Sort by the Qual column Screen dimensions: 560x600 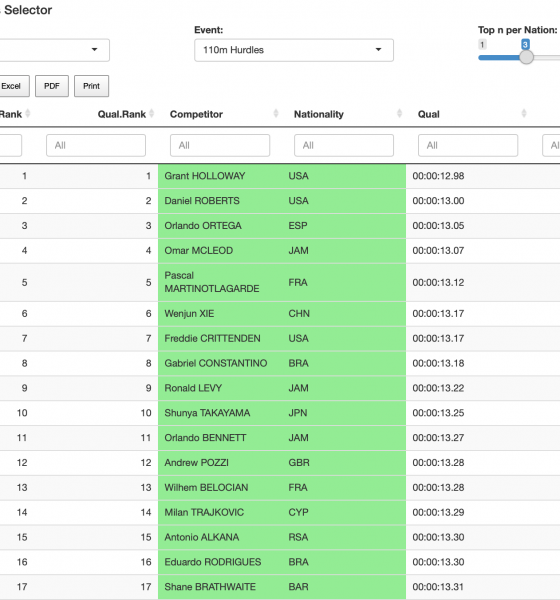(429, 114)
